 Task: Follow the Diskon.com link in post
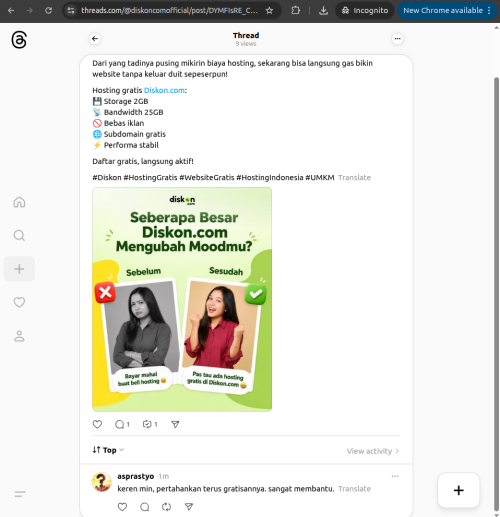click(164, 90)
